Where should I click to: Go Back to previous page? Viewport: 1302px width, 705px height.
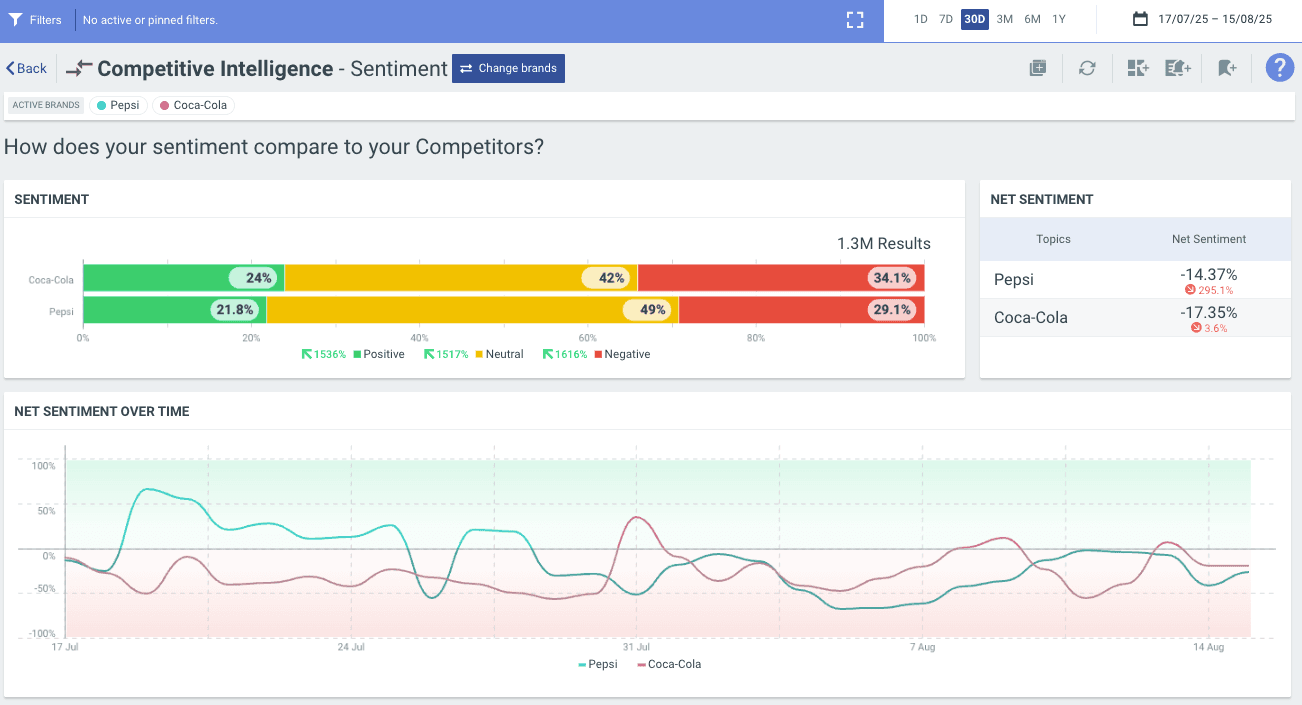pos(27,68)
